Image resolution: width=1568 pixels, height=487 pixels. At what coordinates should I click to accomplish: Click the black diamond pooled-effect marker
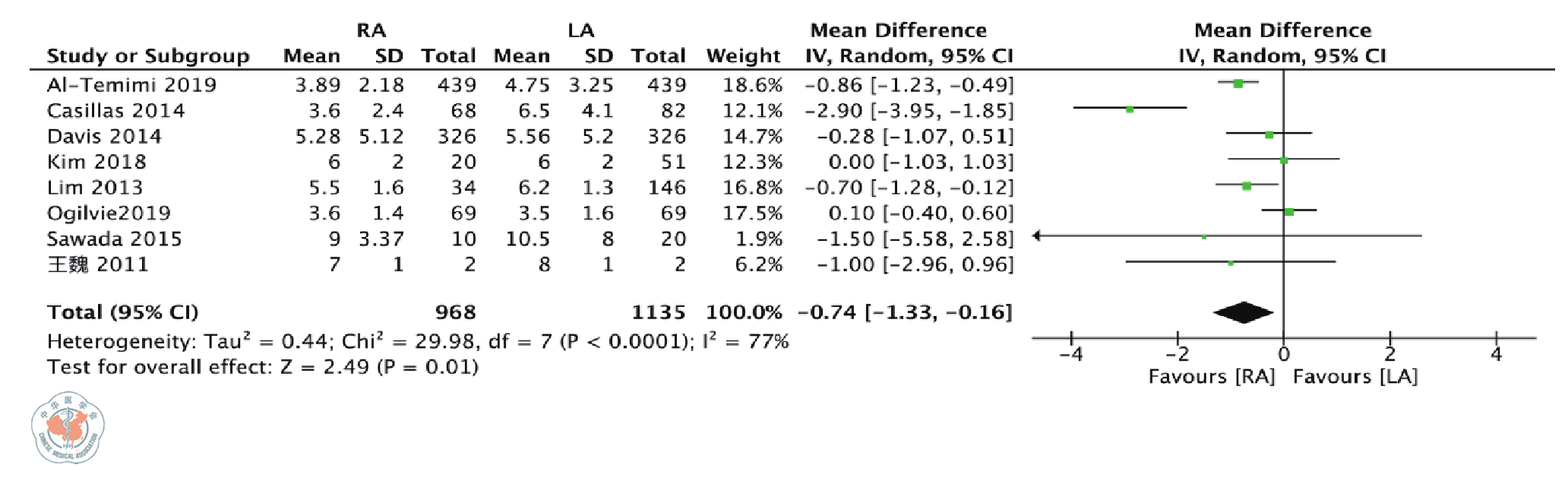(1243, 312)
